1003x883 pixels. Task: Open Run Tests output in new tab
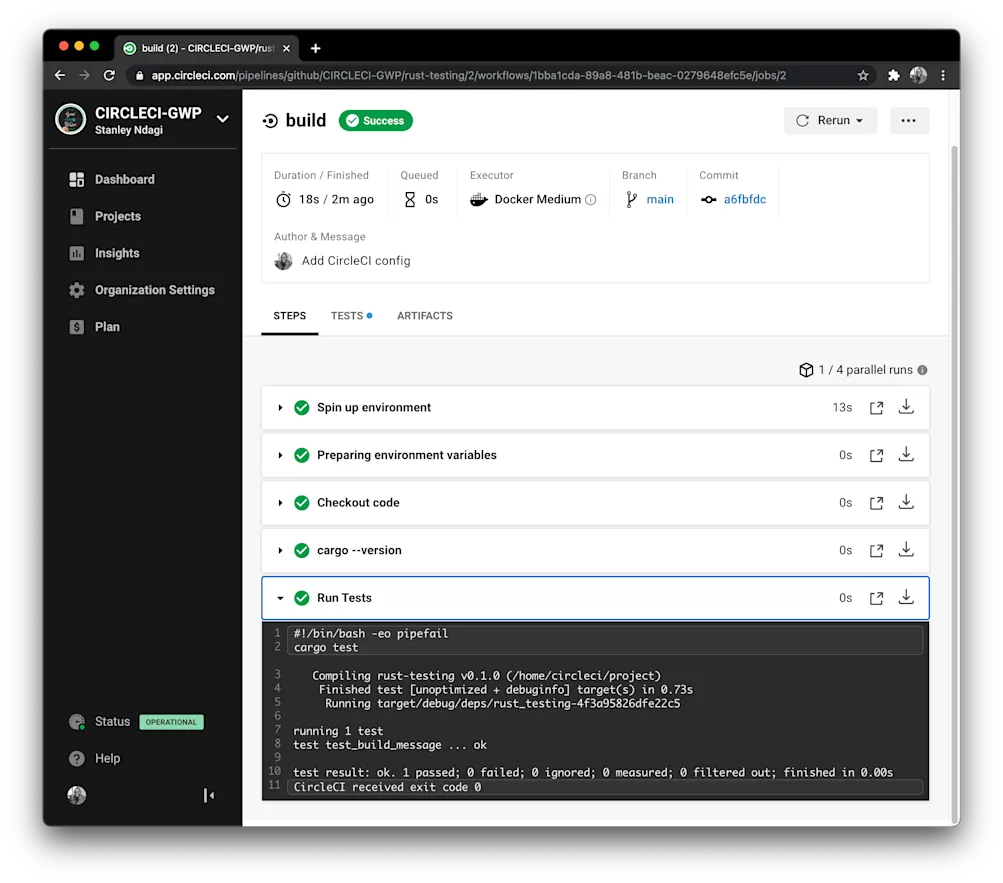(x=876, y=598)
